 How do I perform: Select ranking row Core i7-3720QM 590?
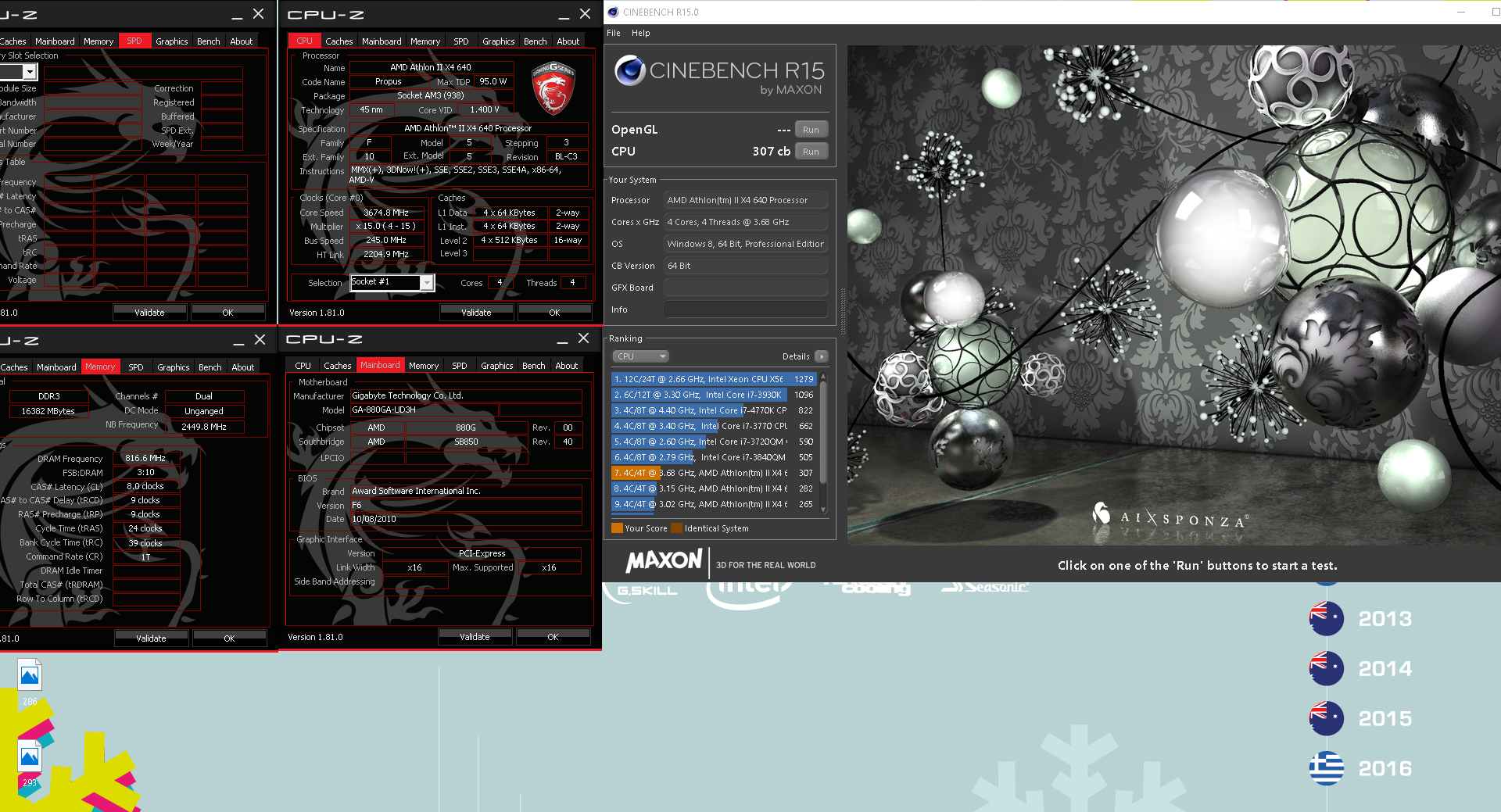(x=714, y=442)
